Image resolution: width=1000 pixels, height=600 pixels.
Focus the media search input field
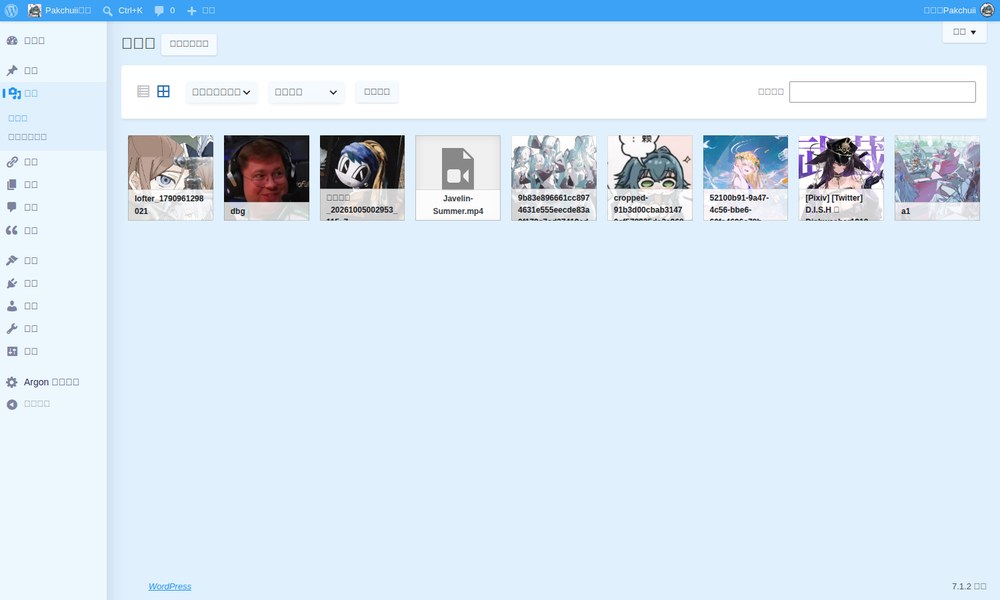click(x=882, y=92)
